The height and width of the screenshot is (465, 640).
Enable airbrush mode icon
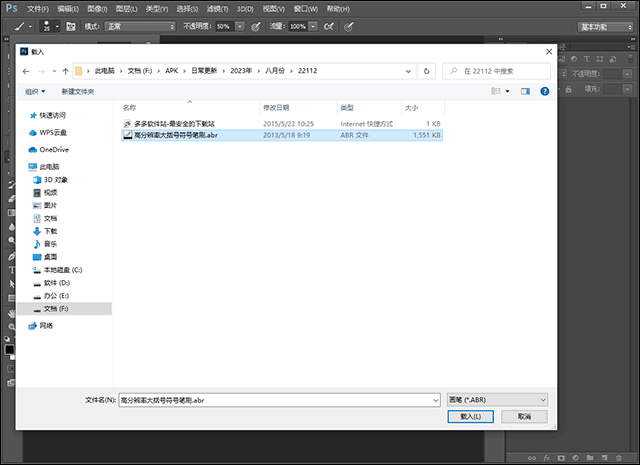(329, 27)
